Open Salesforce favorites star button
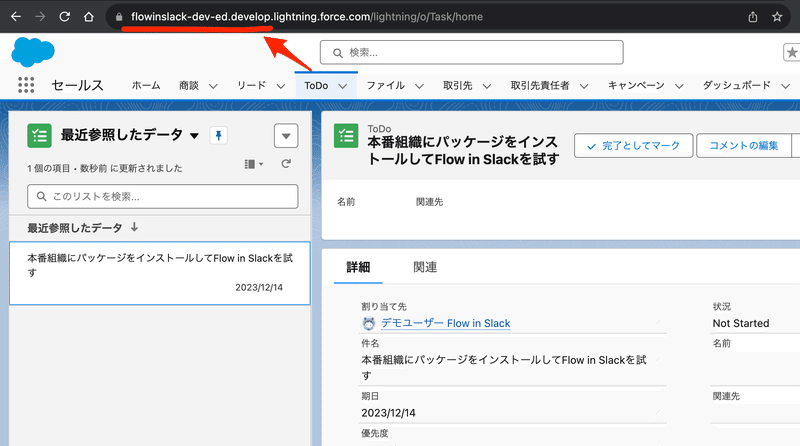 (792, 52)
